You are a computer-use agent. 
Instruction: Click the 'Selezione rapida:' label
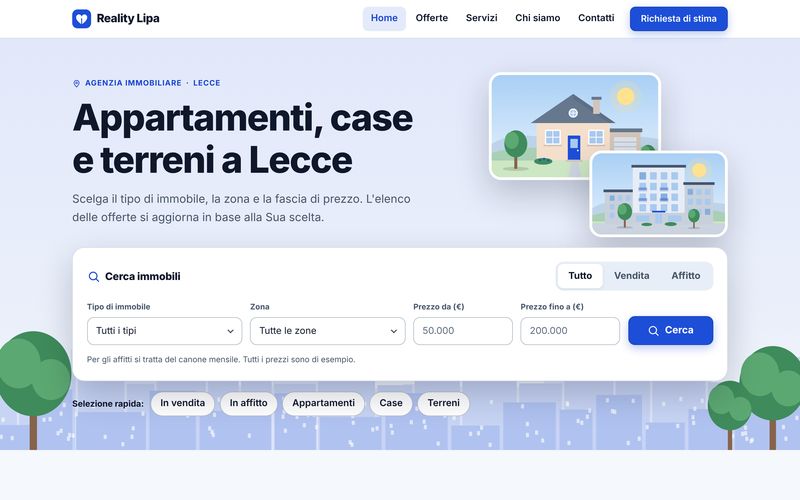(108, 404)
